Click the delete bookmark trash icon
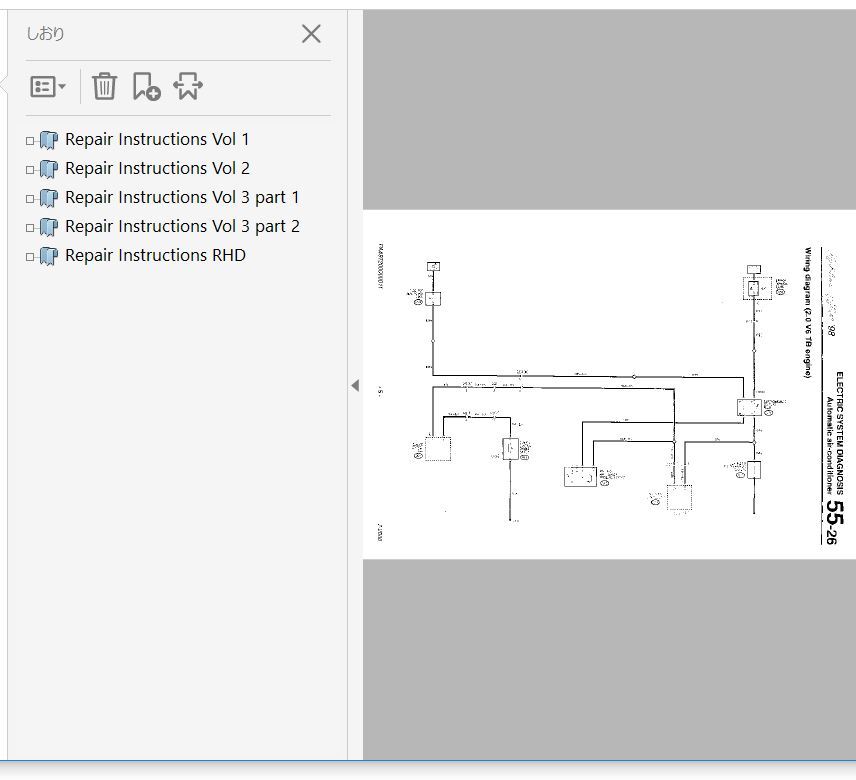856x780 pixels. pyautogui.click(x=104, y=87)
